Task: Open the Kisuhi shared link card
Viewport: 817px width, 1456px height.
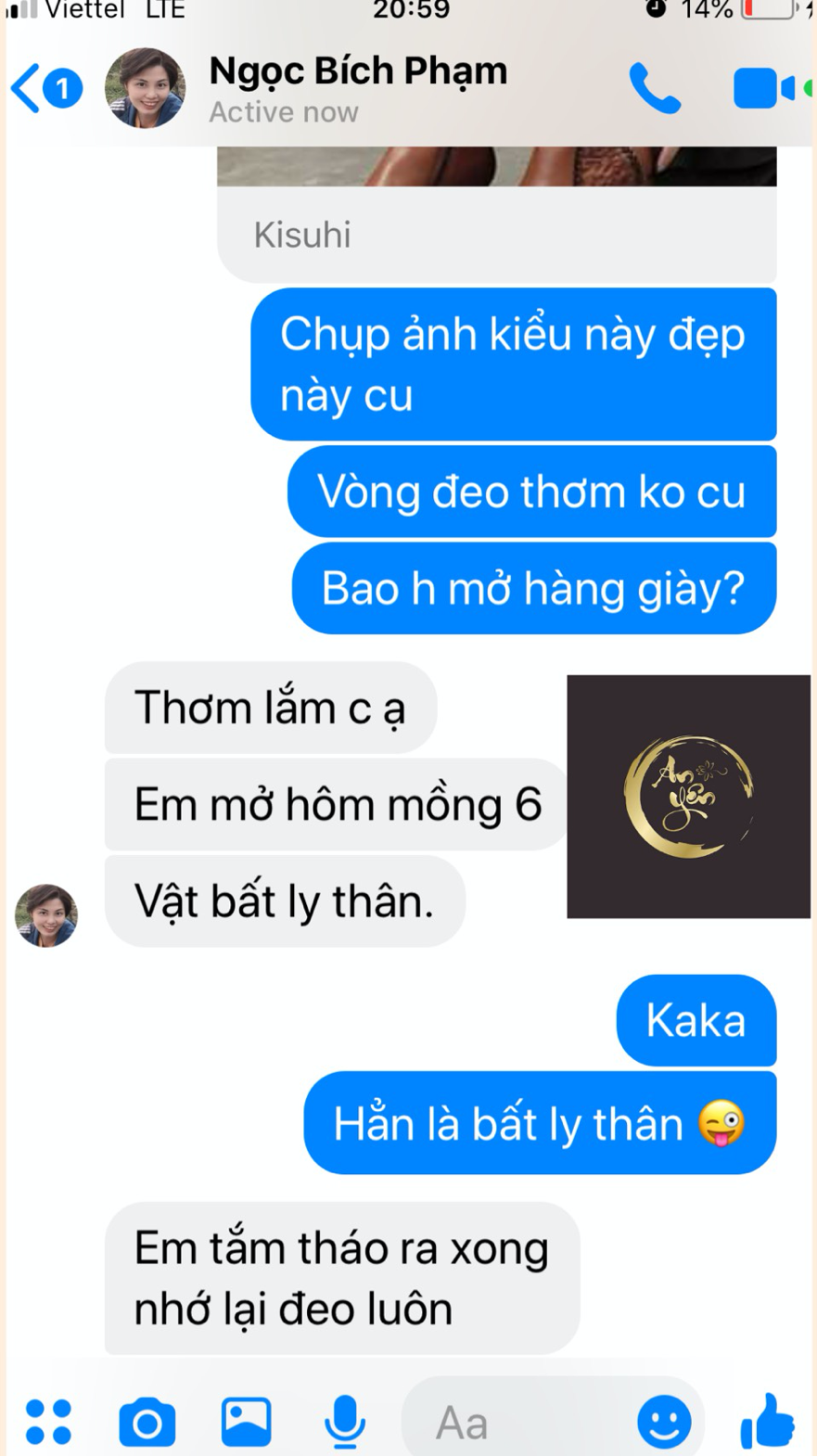Action: click(497, 215)
